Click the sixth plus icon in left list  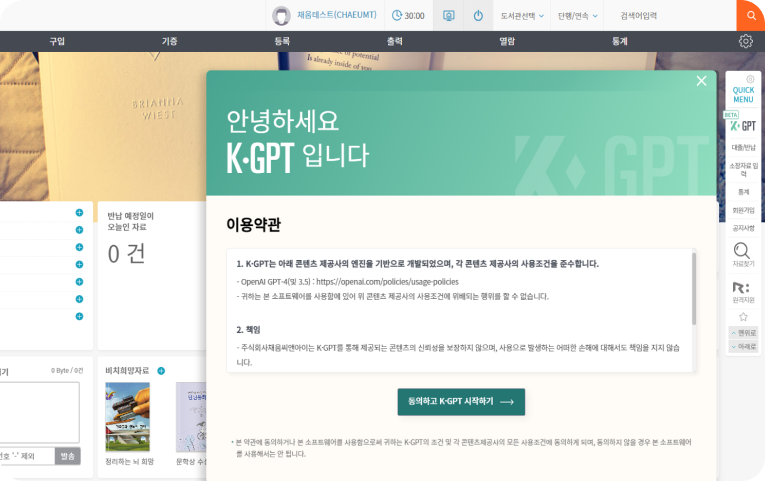point(79,299)
